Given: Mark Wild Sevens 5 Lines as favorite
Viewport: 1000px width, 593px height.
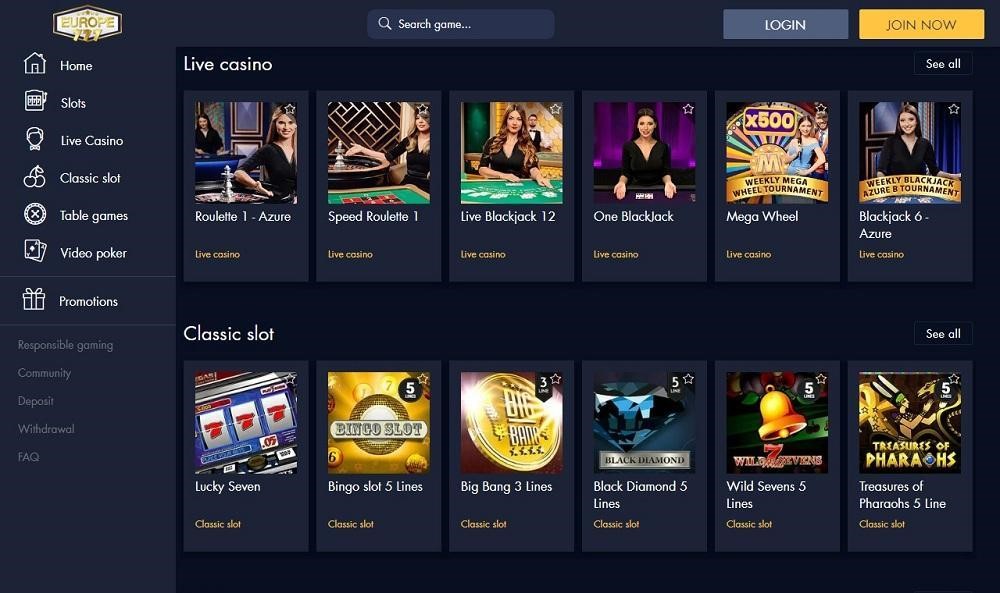Looking at the screenshot, I should point(821,379).
